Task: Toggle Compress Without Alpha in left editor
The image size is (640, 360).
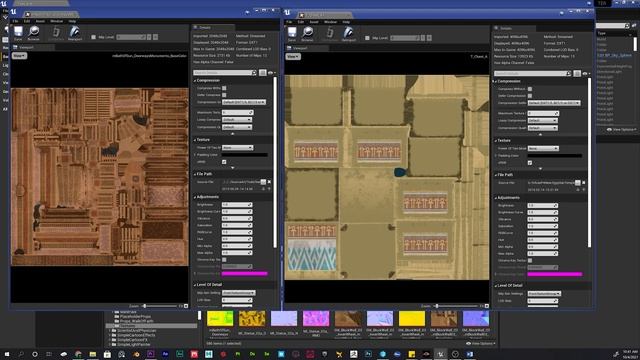Action: point(224,88)
